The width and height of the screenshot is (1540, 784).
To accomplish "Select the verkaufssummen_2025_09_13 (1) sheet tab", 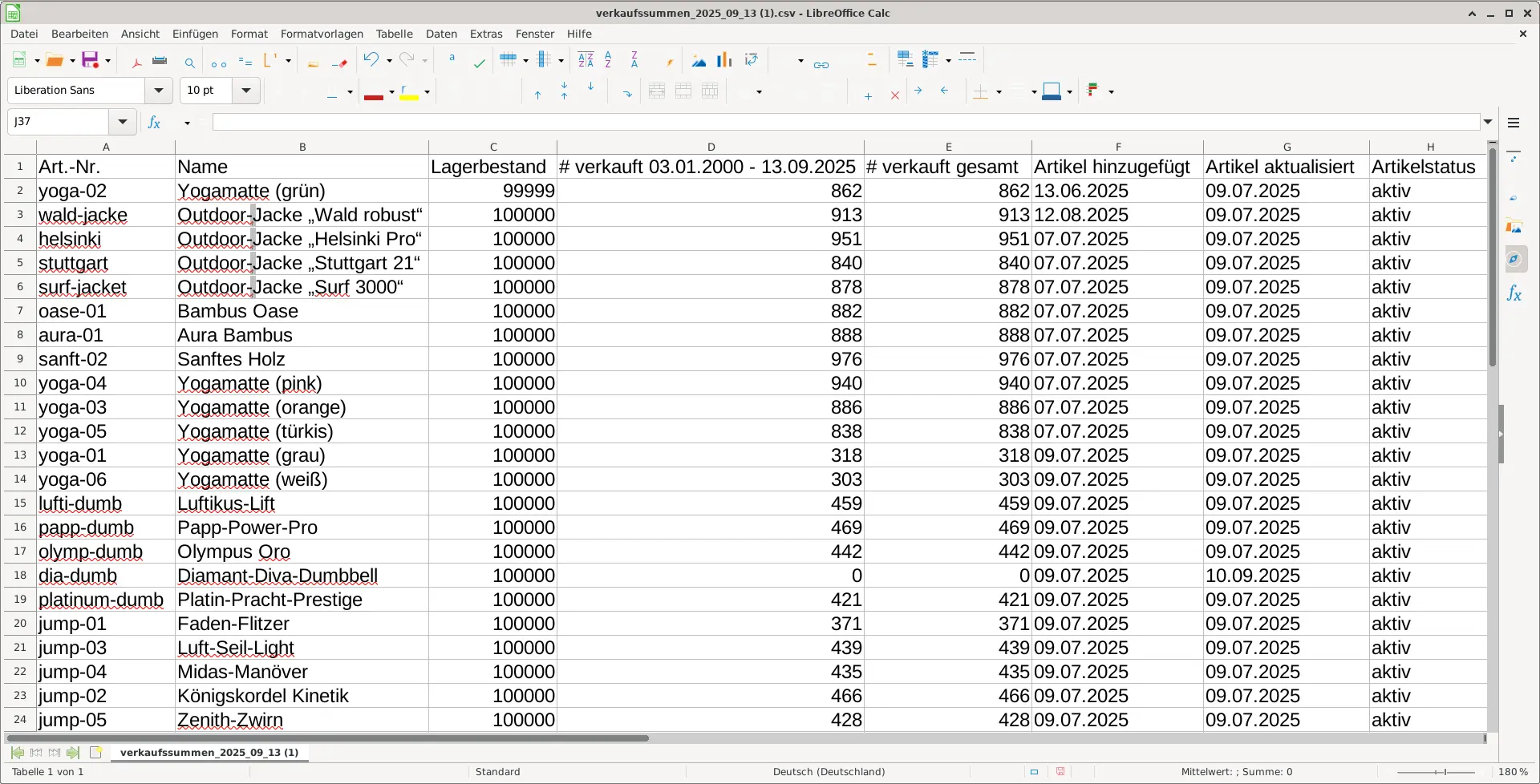I will 209,753.
